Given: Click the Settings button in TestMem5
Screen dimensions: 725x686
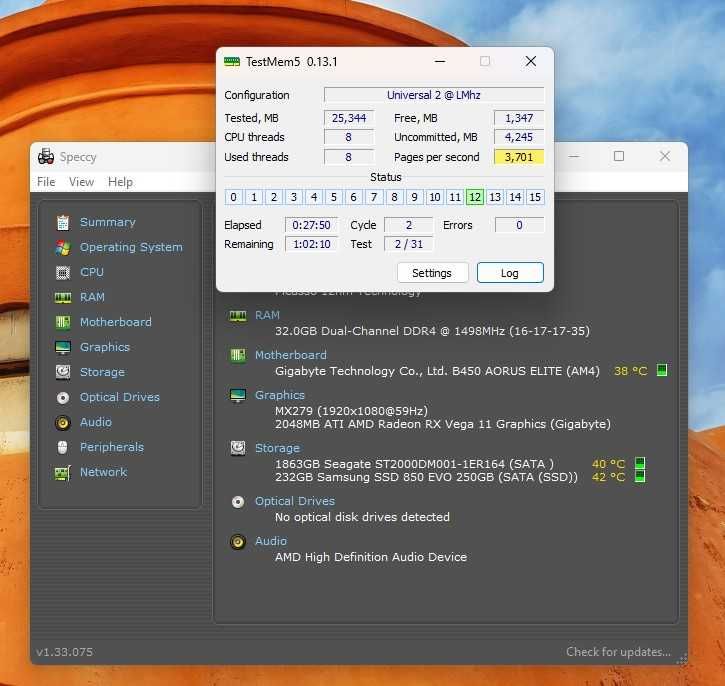Looking at the screenshot, I should [x=432, y=273].
